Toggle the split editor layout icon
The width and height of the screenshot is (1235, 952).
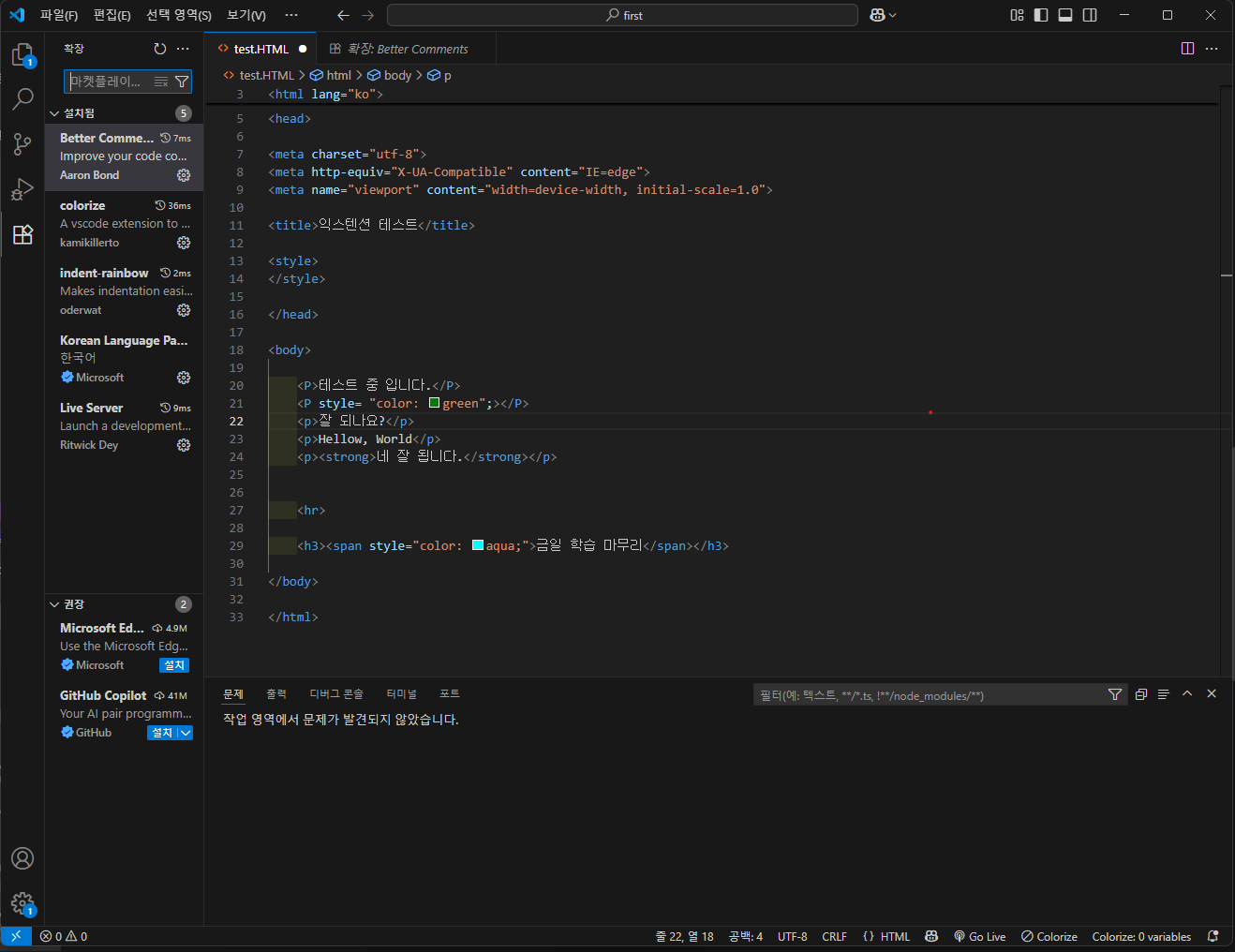[x=1187, y=48]
